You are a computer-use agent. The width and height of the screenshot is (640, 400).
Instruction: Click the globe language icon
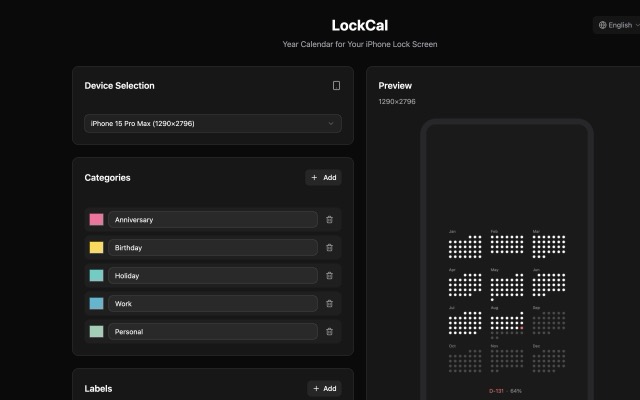coord(602,25)
